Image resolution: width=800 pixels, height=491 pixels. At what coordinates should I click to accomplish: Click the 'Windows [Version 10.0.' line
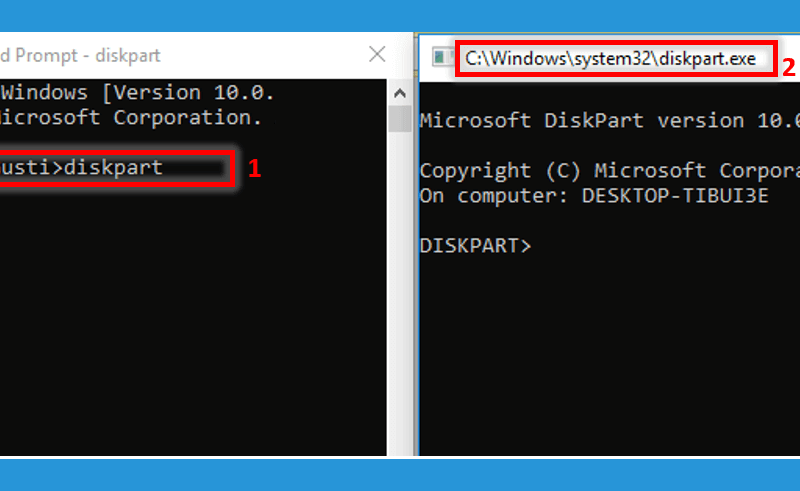[138, 93]
